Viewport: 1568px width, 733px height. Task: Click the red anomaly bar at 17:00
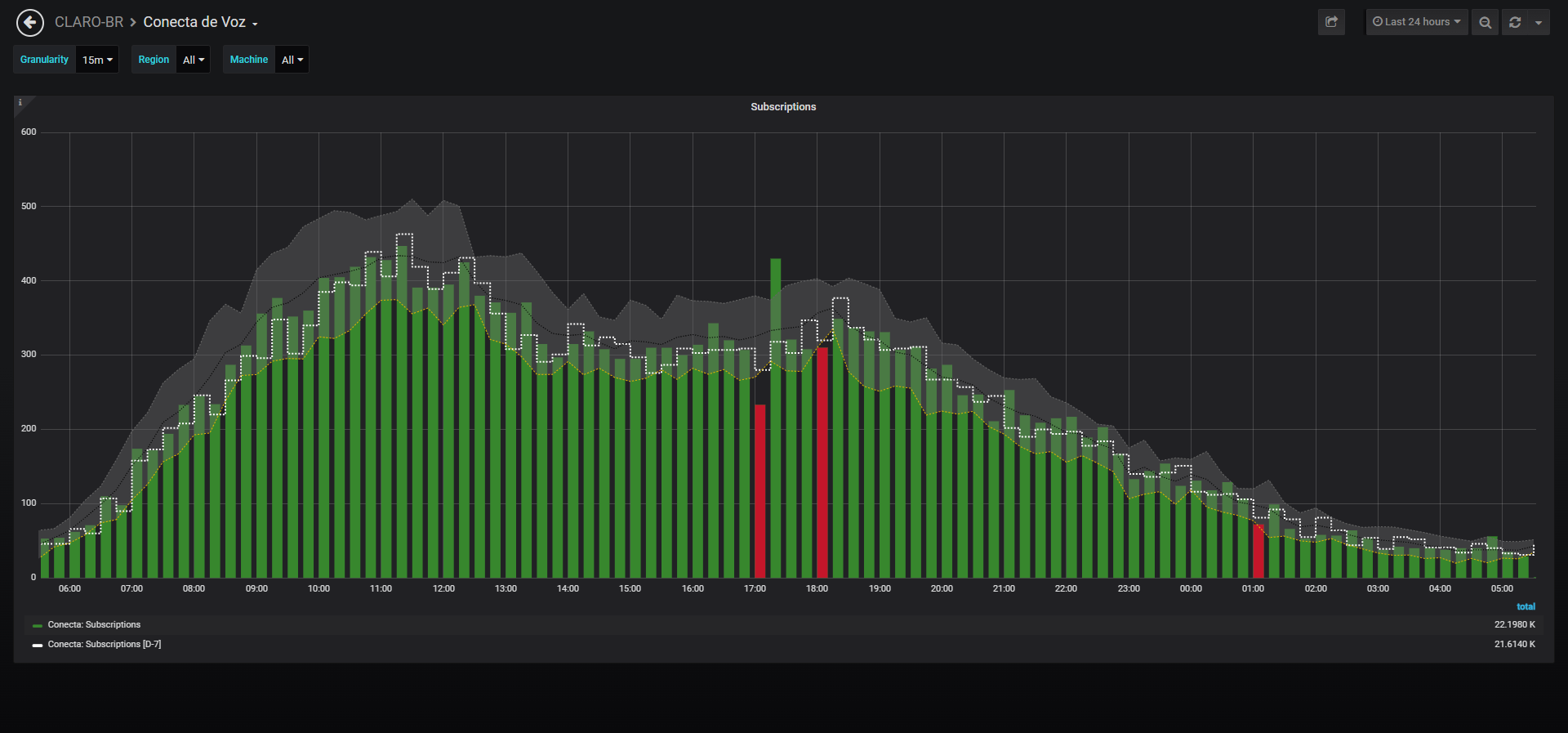click(x=760, y=491)
